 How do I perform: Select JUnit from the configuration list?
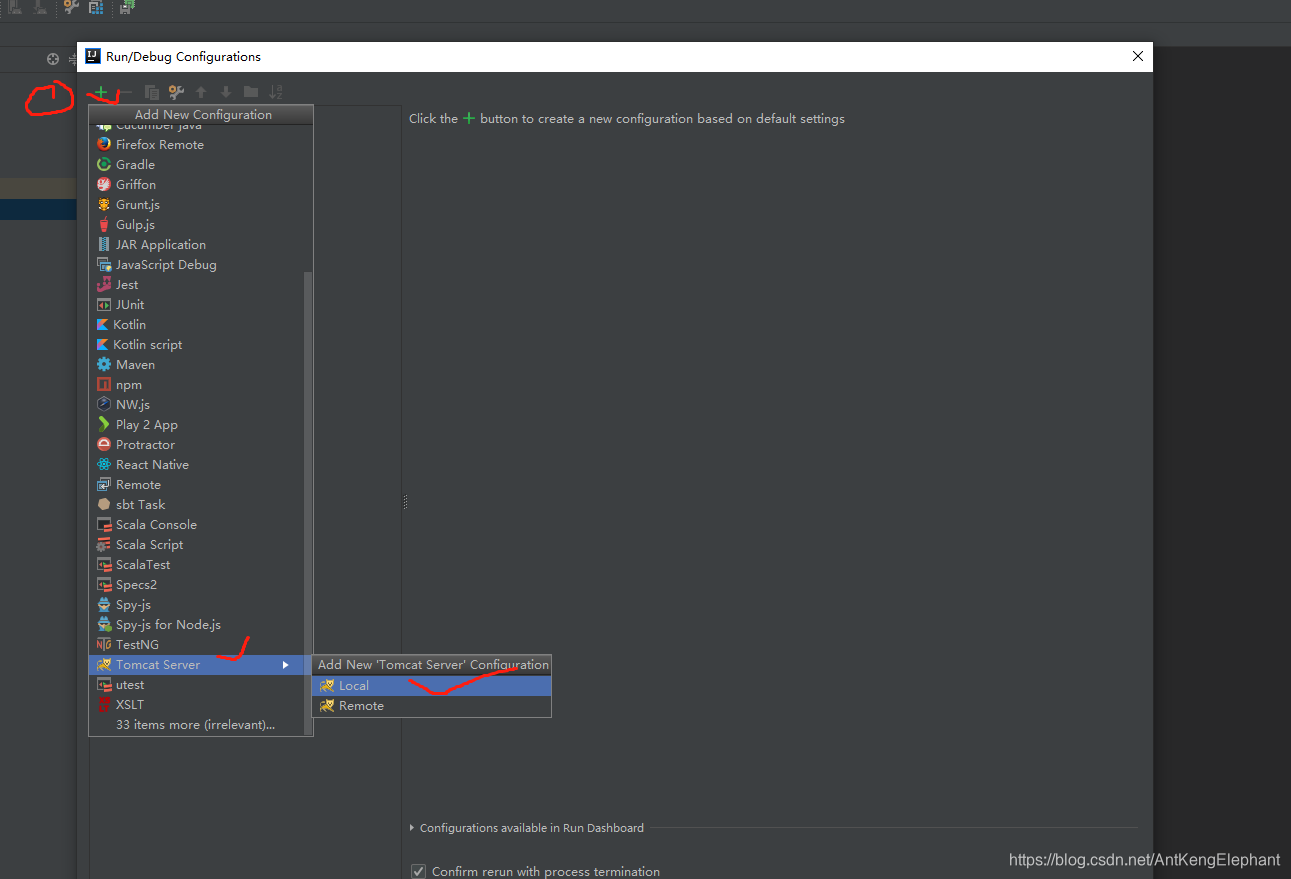pyautogui.click(x=196, y=304)
